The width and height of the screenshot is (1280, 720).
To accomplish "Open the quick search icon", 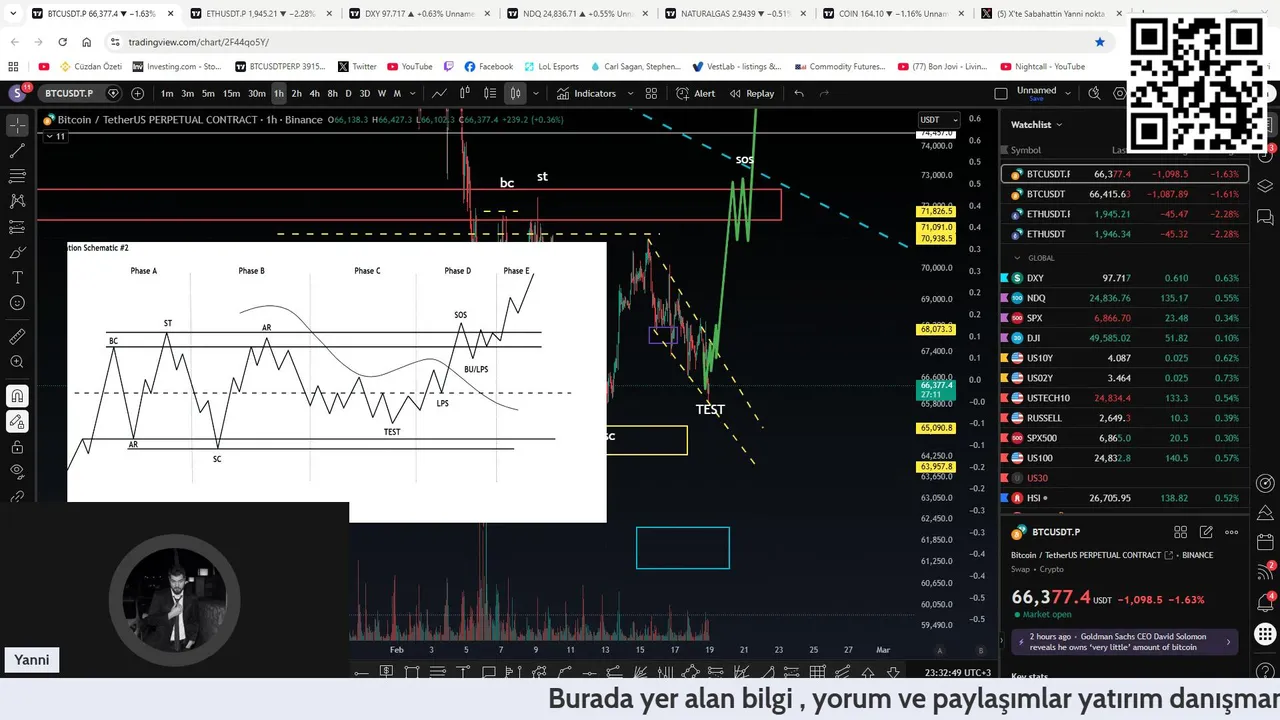I will [1095, 93].
